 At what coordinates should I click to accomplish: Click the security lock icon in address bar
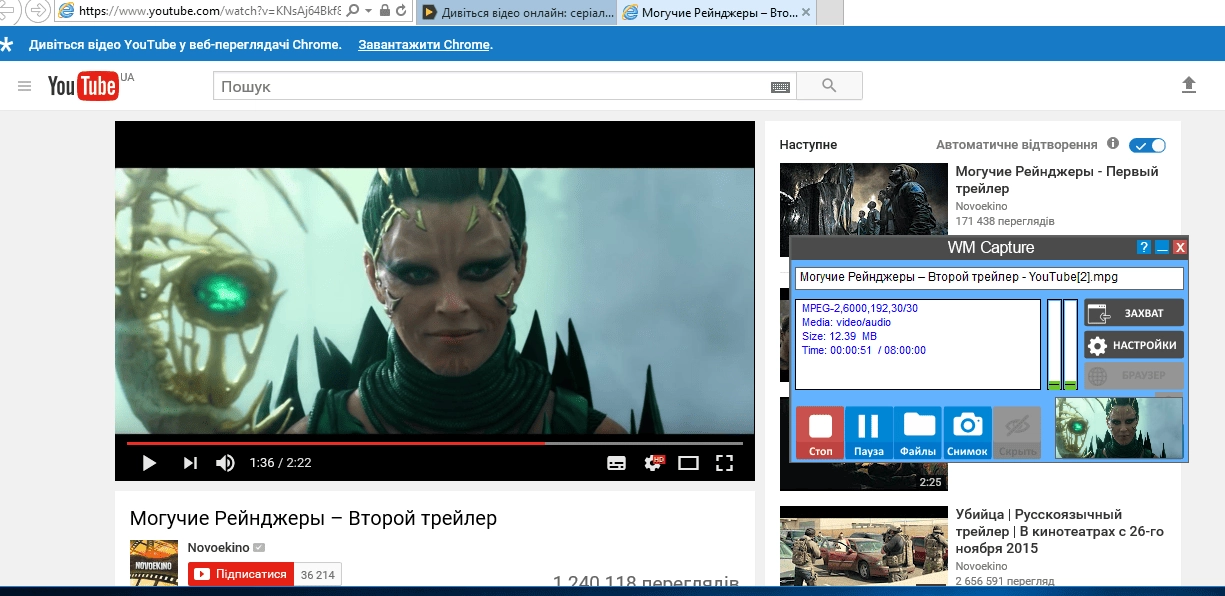click(x=383, y=11)
